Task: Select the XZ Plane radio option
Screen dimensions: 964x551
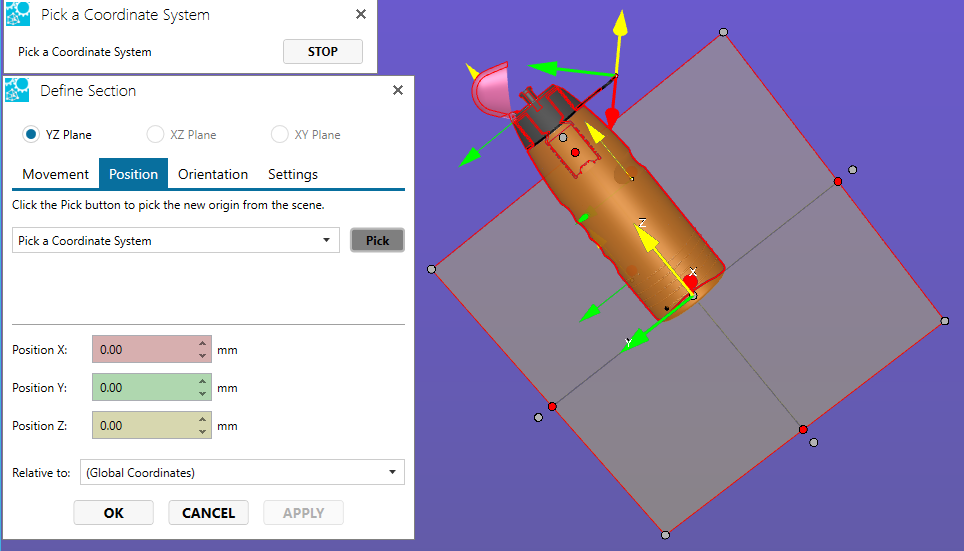Action: point(181,134)
